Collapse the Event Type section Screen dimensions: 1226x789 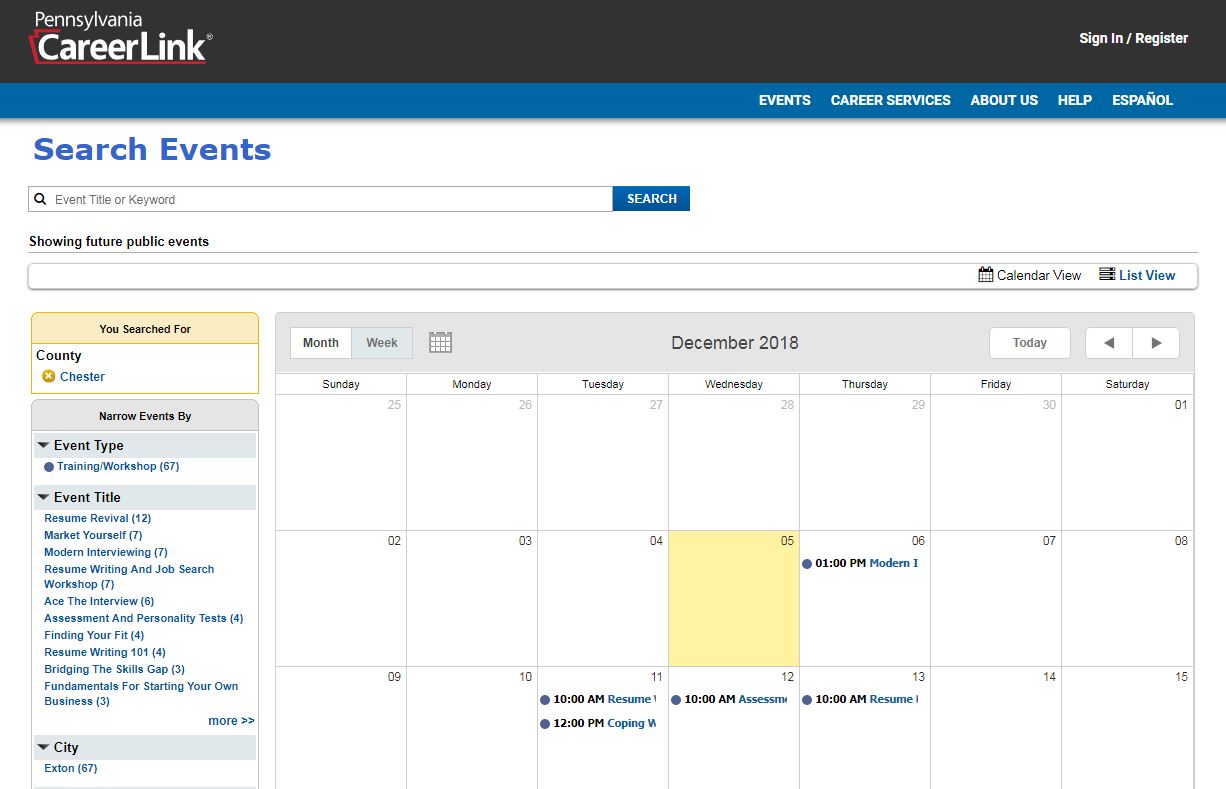coord(44,445)
